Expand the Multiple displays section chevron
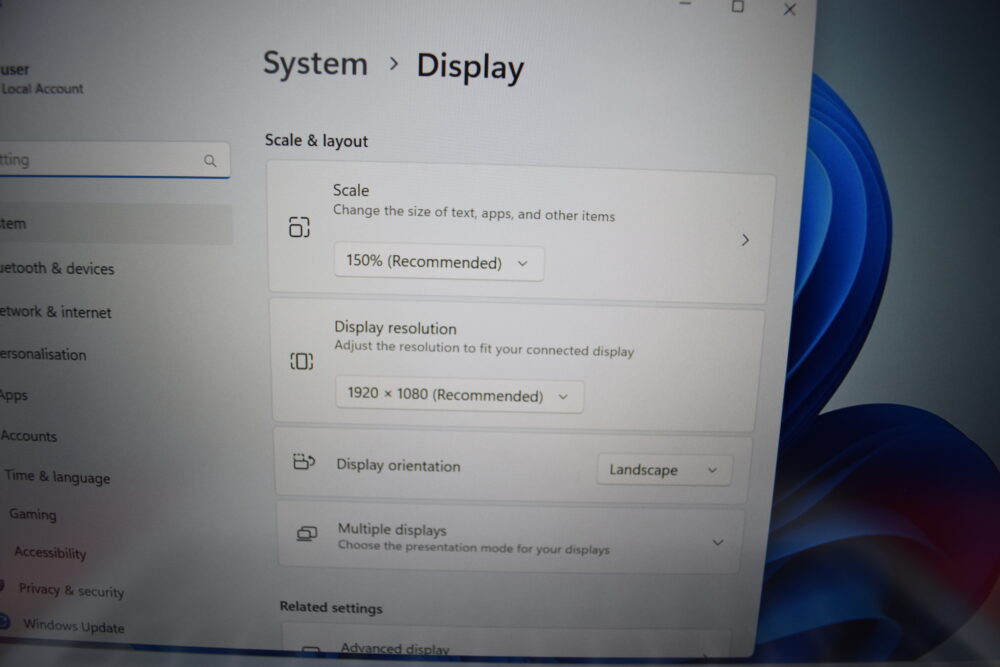The width and height of the screenshot is (1000, 667). pos(717,543)
